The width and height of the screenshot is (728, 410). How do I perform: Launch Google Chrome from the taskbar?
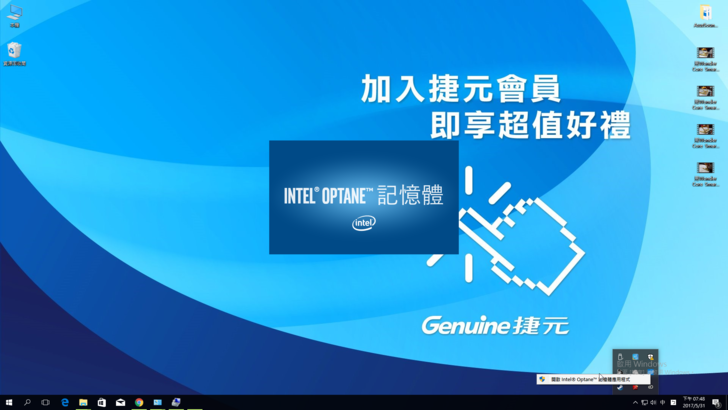click(139, 403)
